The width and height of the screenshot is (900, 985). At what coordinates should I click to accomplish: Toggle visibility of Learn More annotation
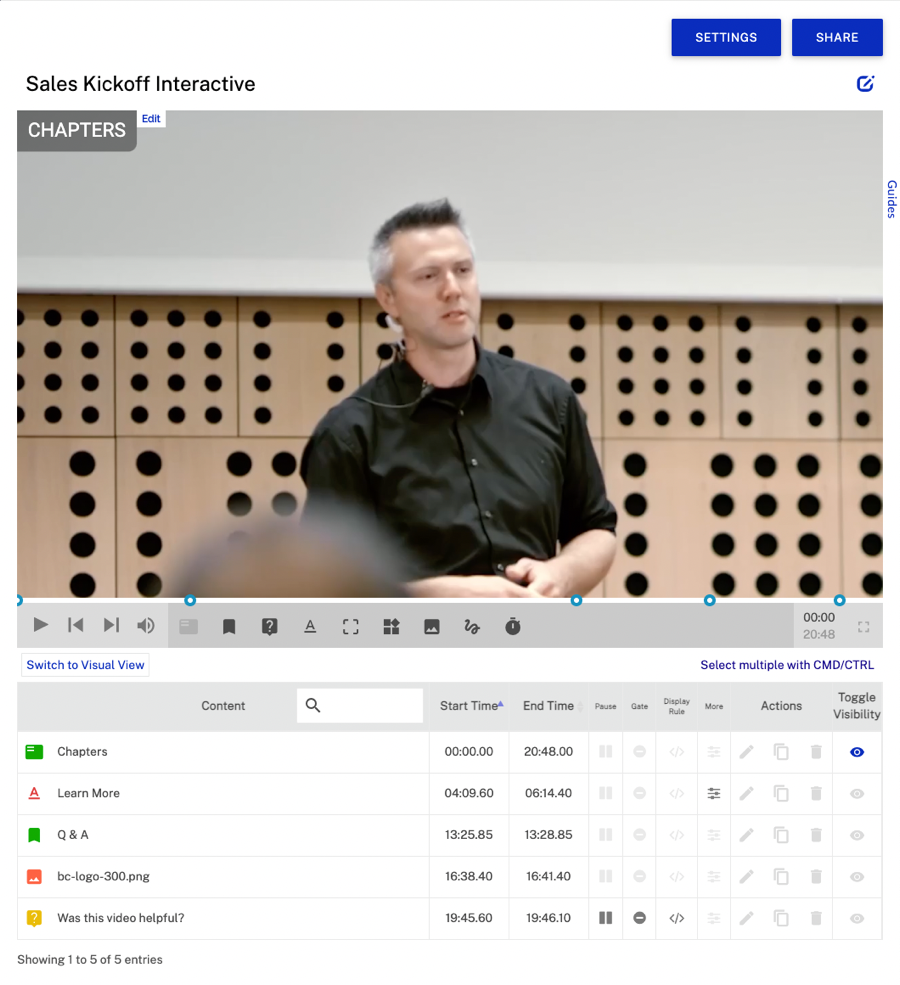857,794
